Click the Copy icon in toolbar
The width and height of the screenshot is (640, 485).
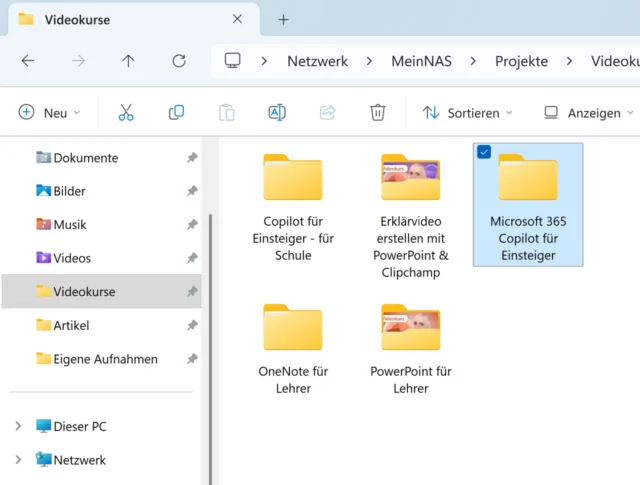click(176, 112)
